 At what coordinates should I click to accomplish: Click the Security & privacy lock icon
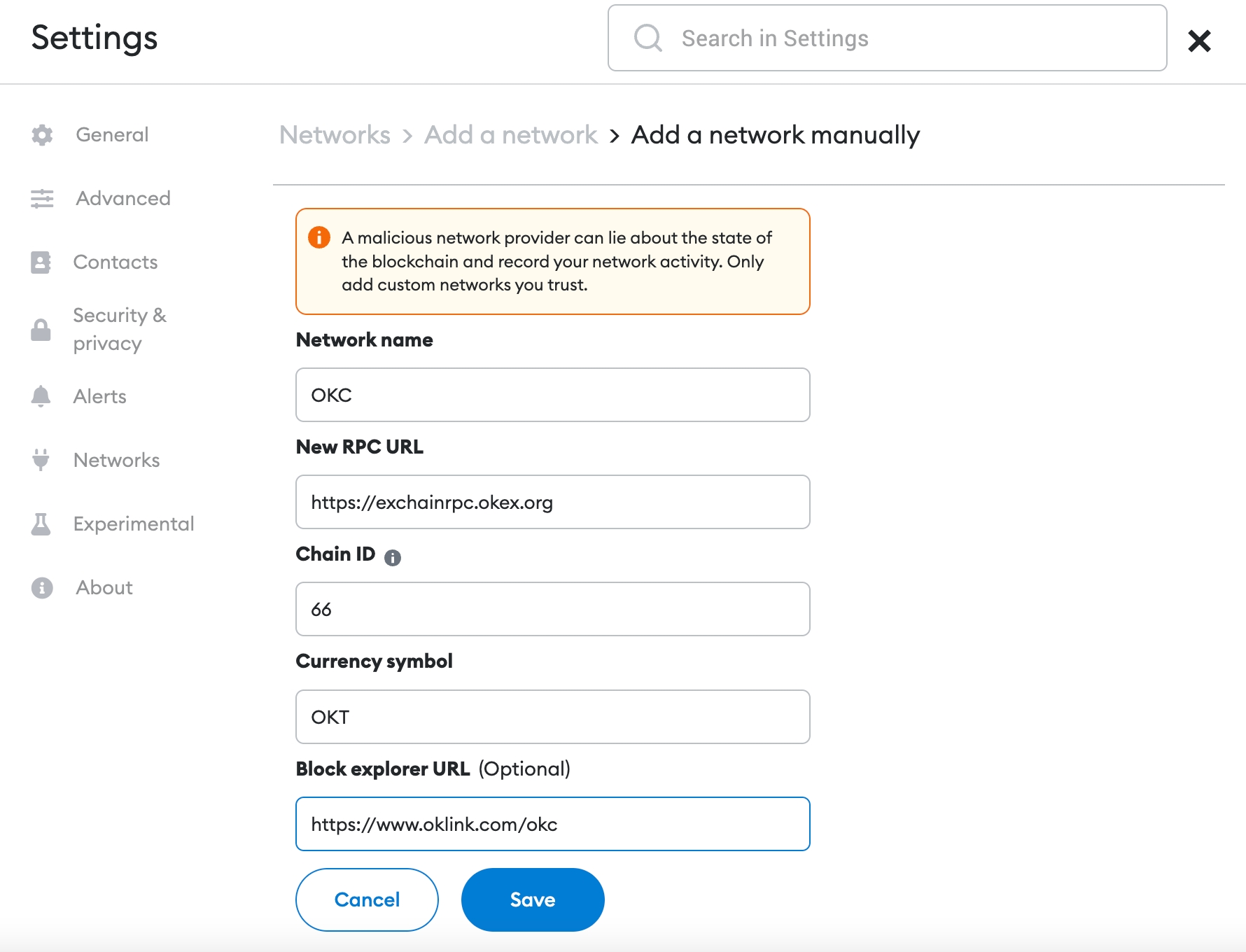click(41, 330)
